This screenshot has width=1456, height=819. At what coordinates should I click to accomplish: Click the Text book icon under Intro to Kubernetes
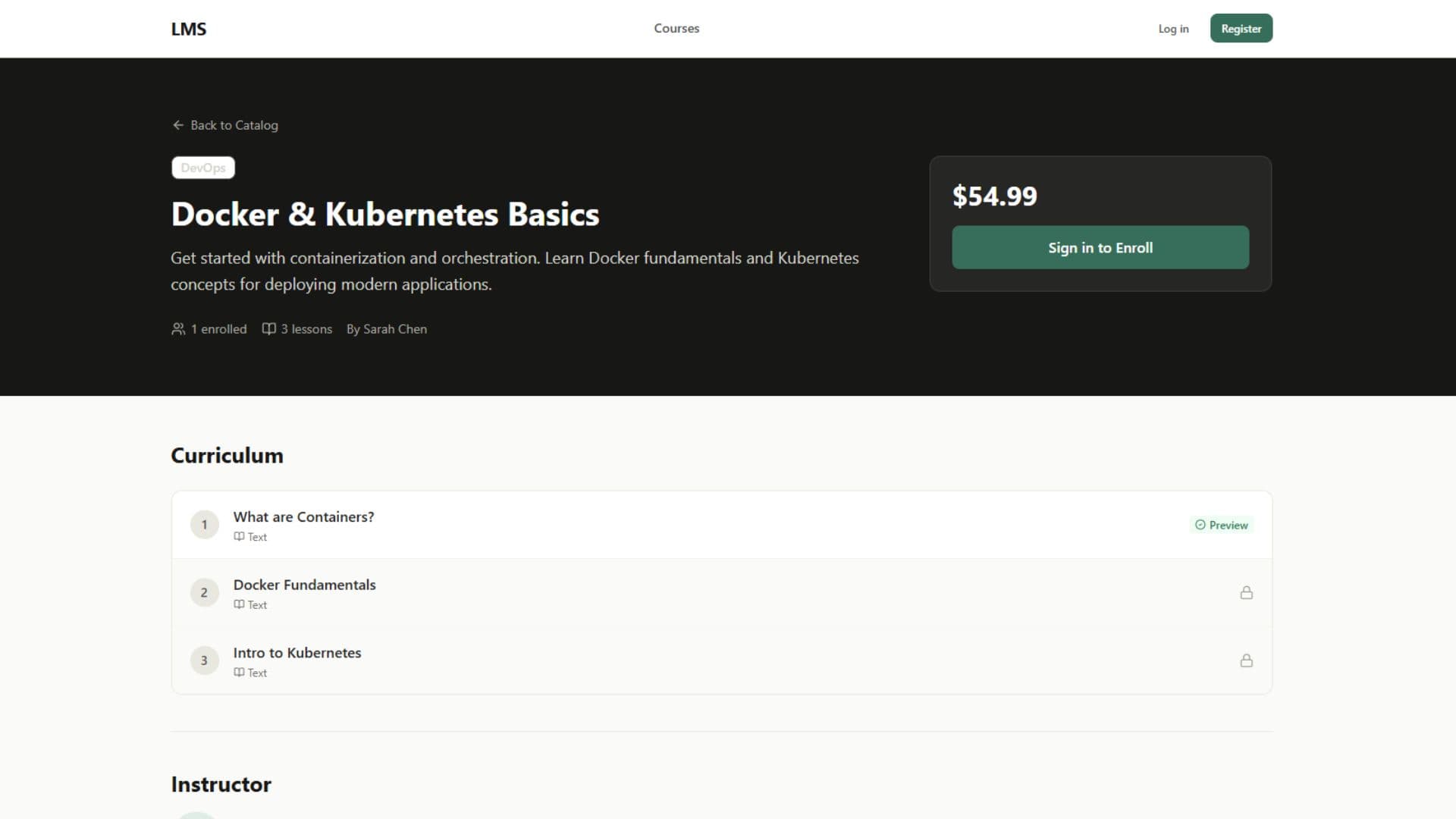pyautogui.click(x=239, y=673)
